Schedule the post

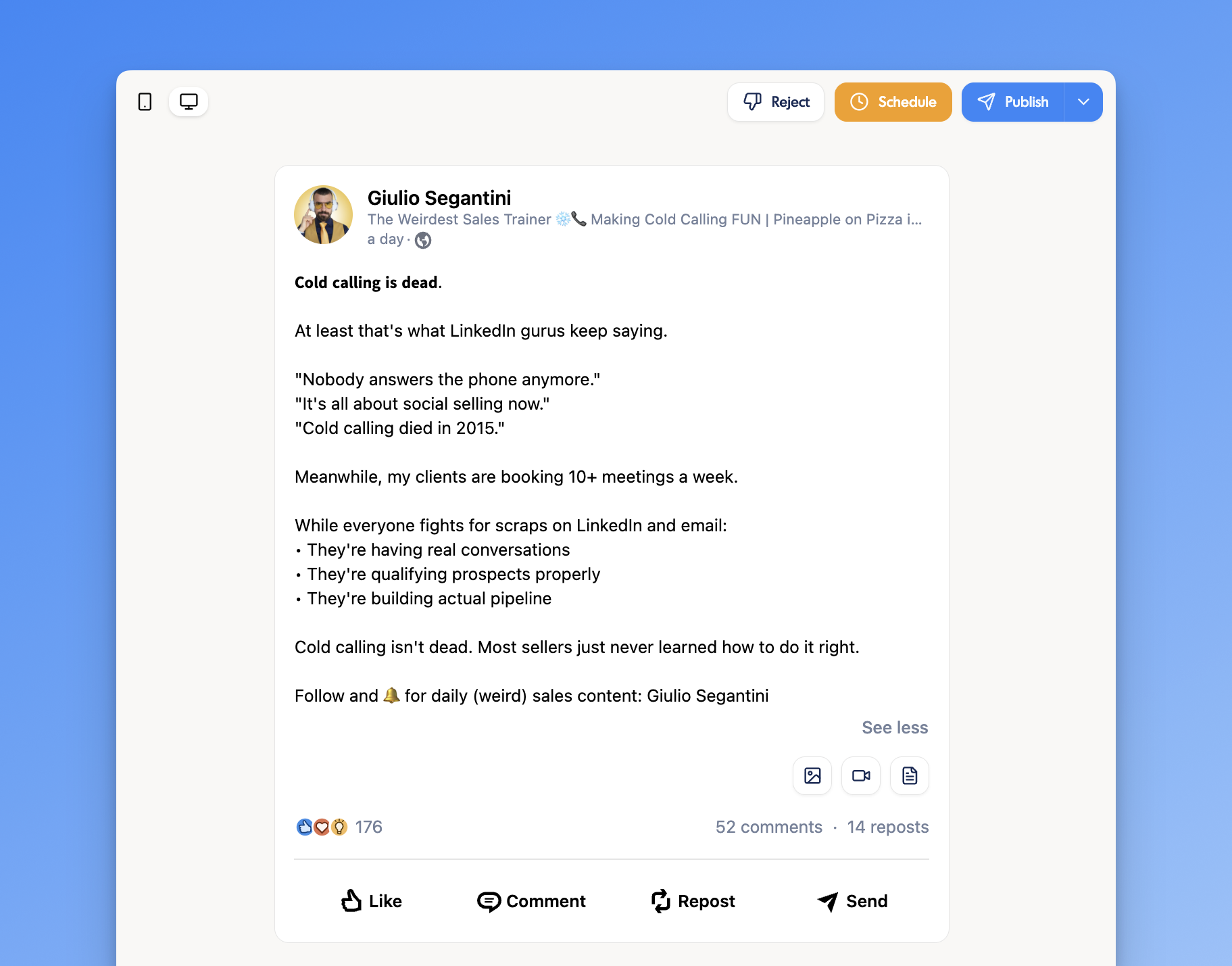[x=892, y=101]
